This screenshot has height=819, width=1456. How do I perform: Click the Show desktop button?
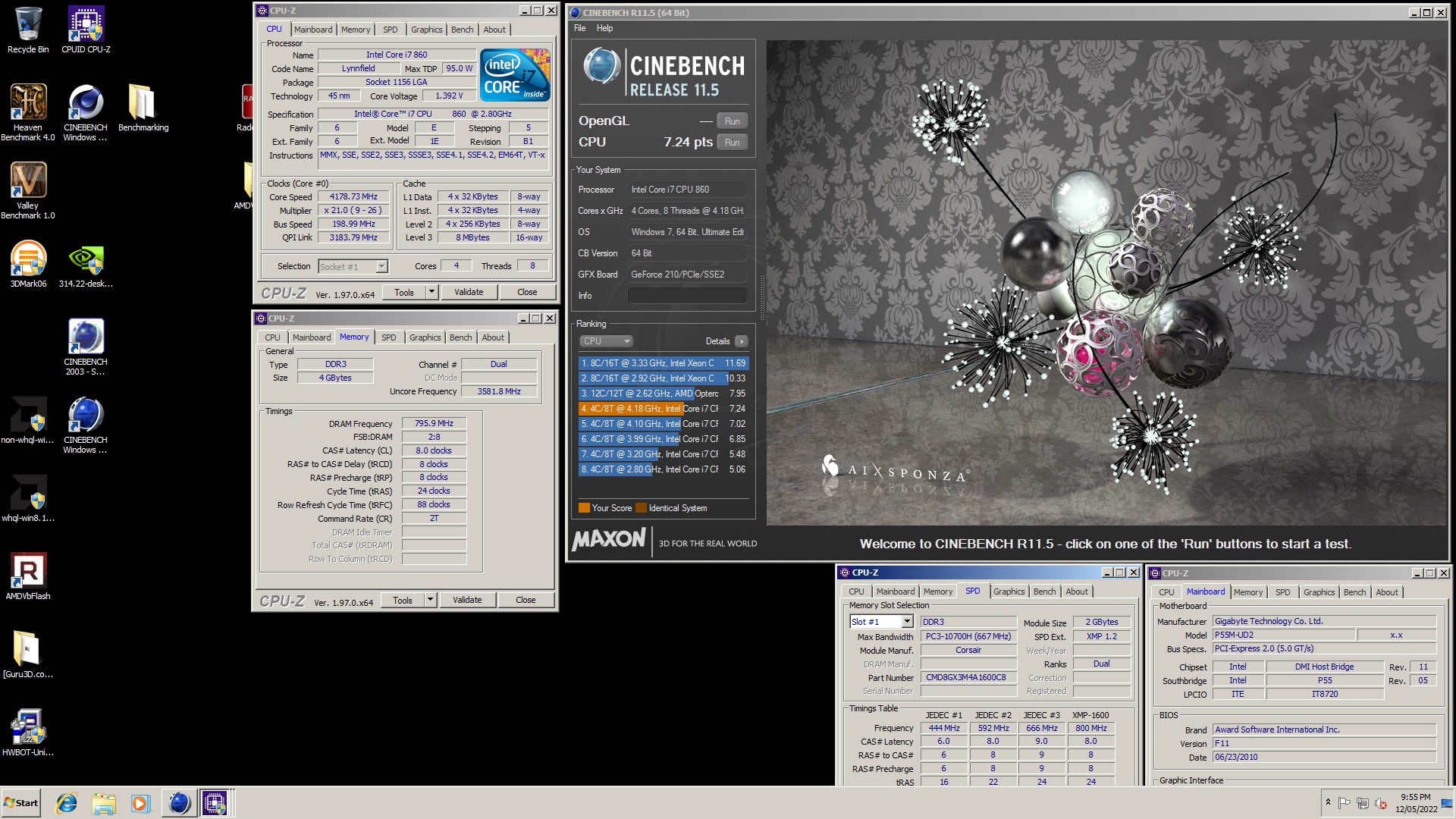coord(1448,803)
